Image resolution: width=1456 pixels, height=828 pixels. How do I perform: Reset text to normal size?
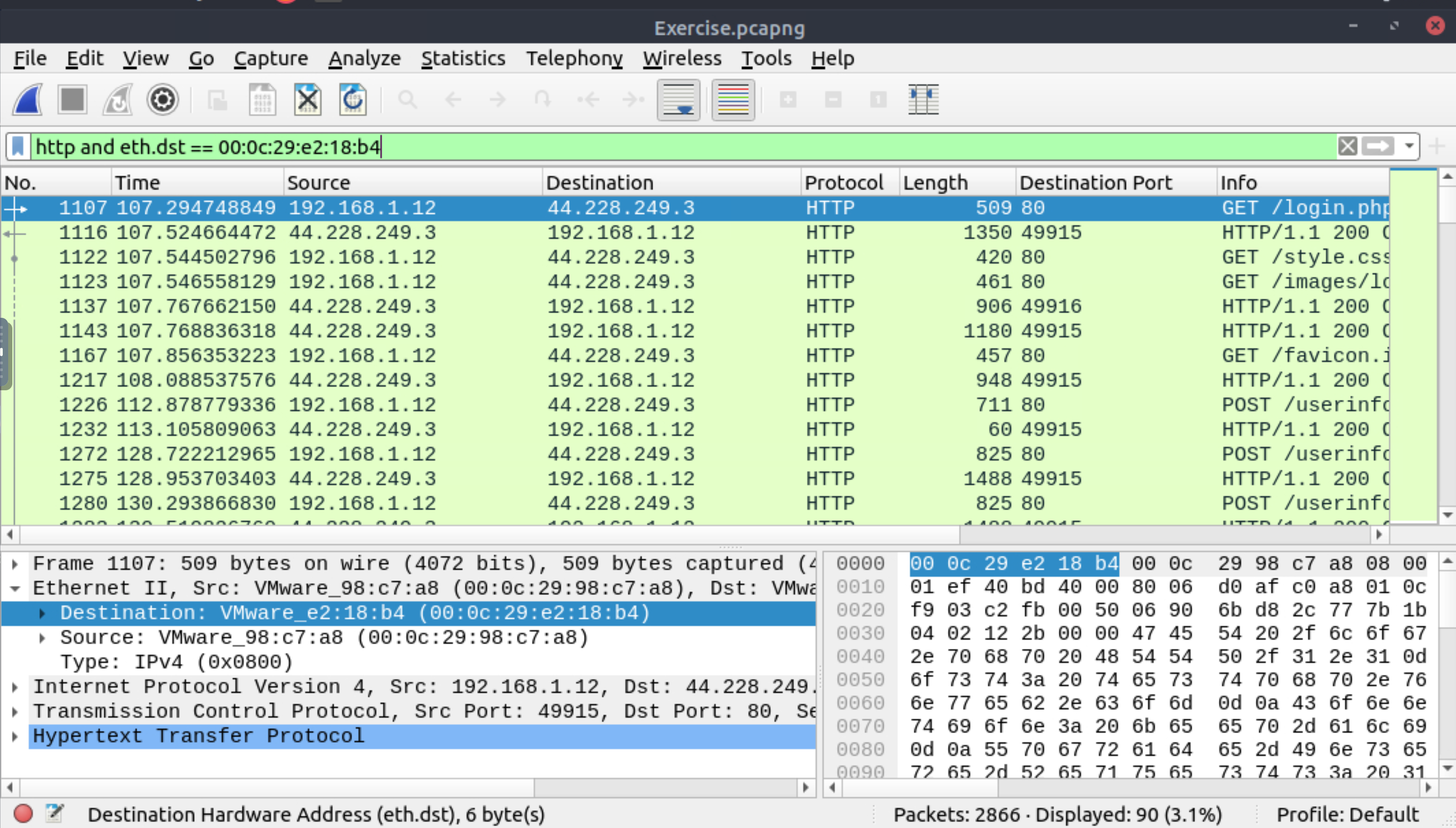[x=878, y=99]
